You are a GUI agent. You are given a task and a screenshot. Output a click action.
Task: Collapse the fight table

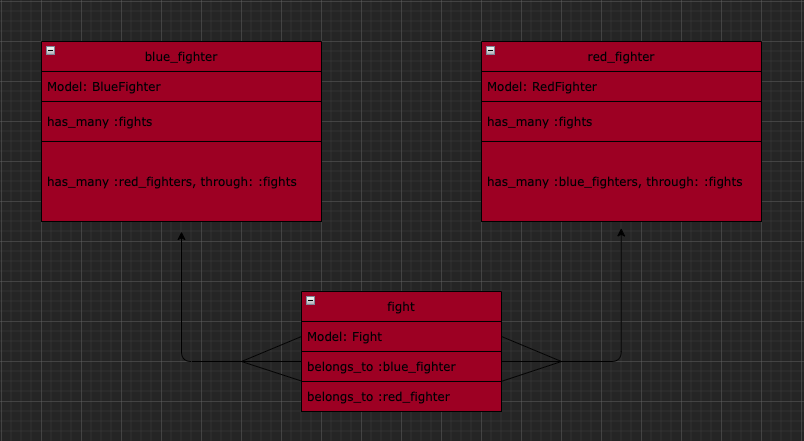pos(311,300)
